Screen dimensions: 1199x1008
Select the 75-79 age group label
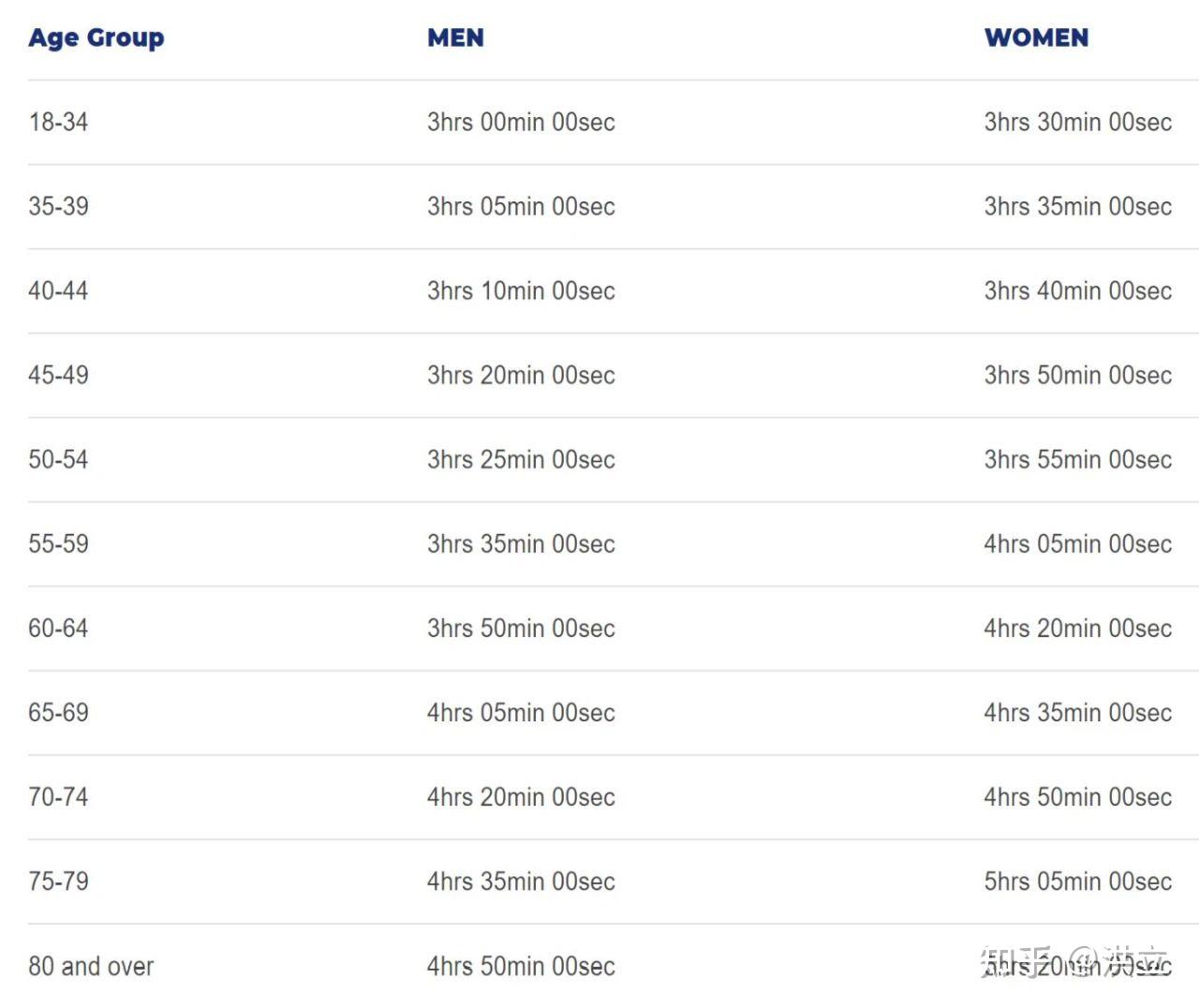58,881
